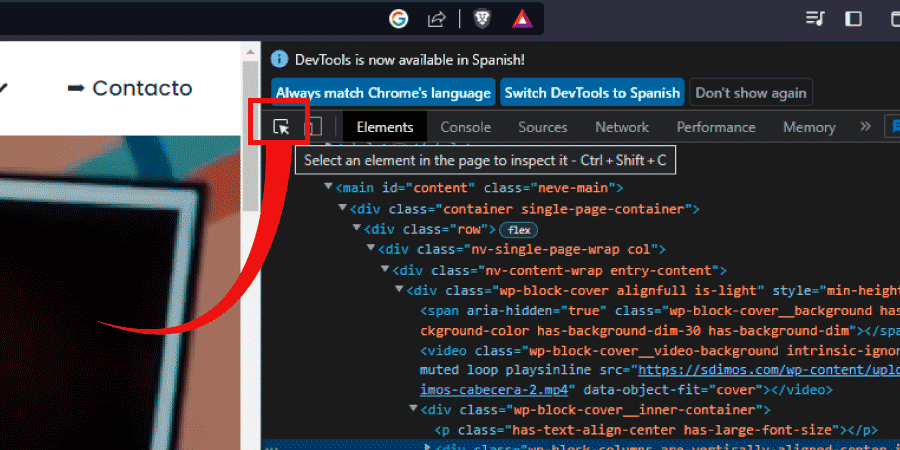This screenshot has width=900, height=450.
Task: Click the blue info icon in the DevTools banner
Action: coord(280,59)
